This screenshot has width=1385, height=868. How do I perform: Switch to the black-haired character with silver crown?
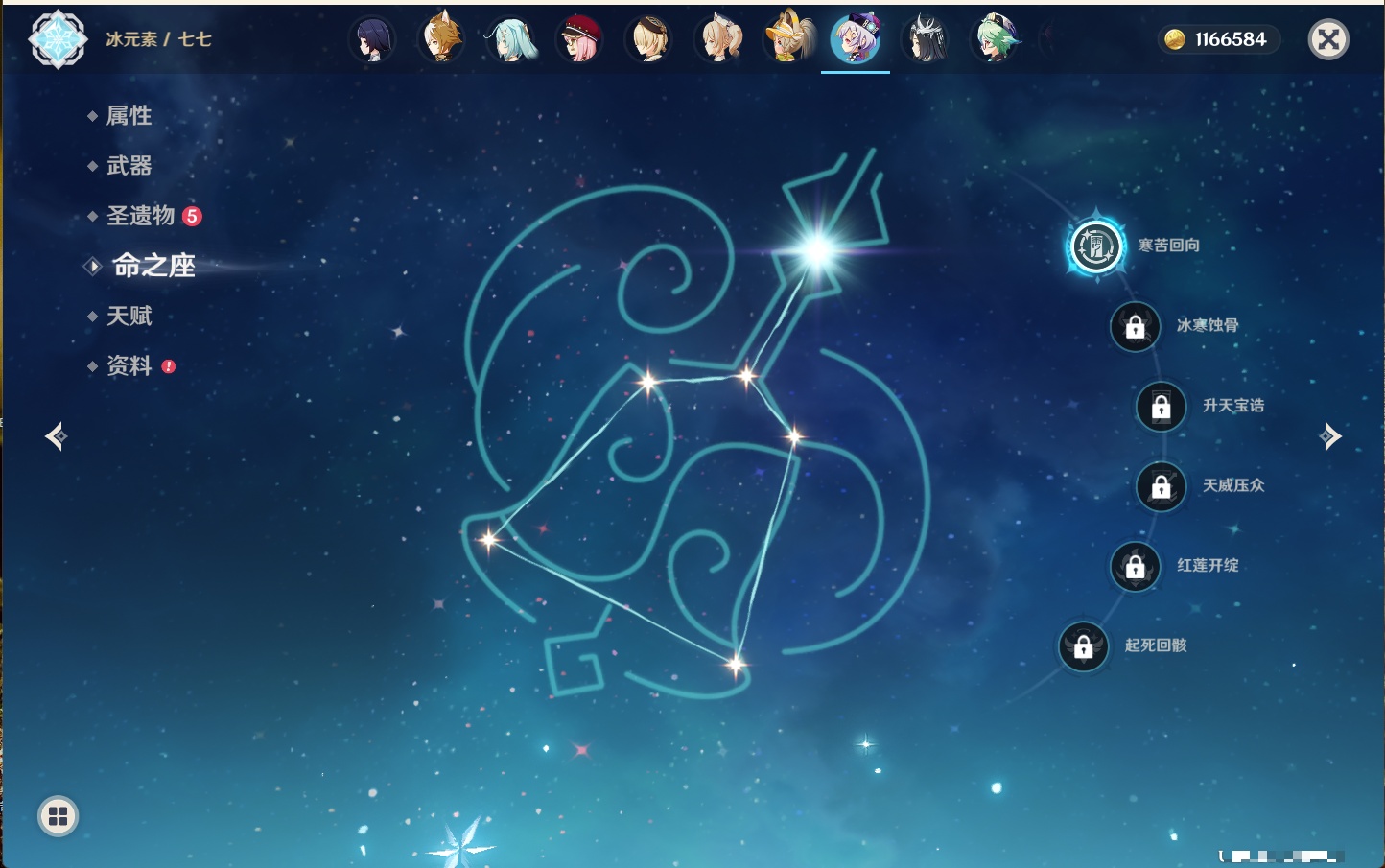pos(926,39)
